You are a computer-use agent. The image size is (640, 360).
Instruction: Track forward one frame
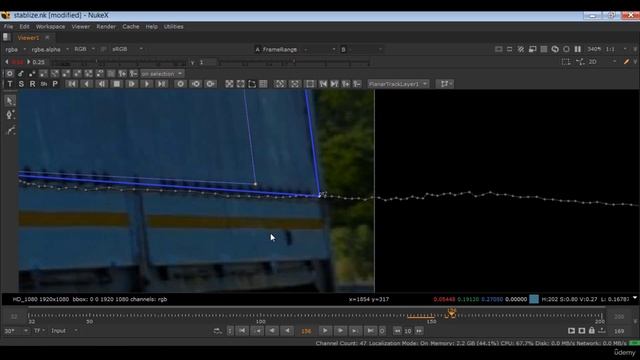pos(131,84)
